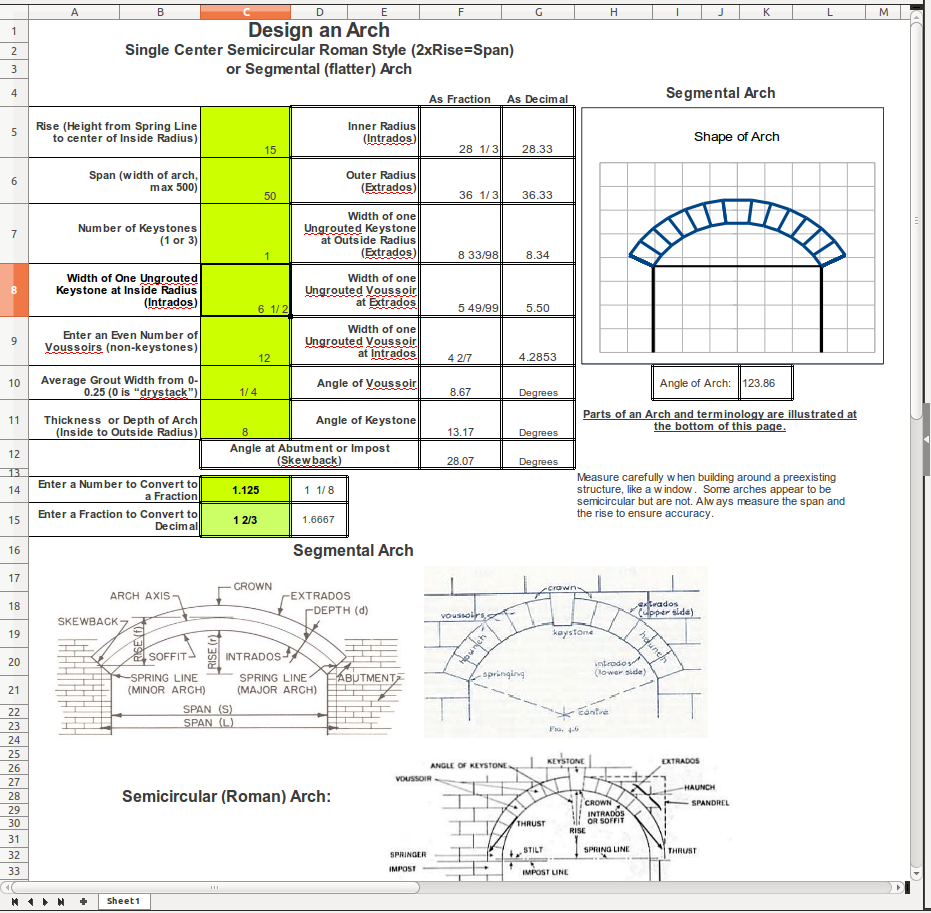Select column H header
Image resolution: width=931 pixels, height=913 pixels.
click(613, 12)
